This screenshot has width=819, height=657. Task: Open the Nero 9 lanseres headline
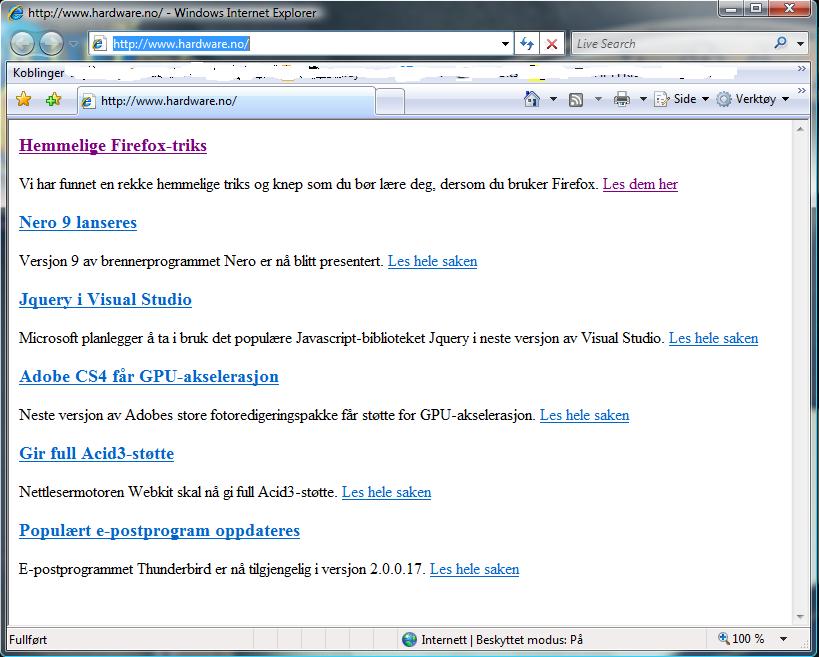(78, 223)
